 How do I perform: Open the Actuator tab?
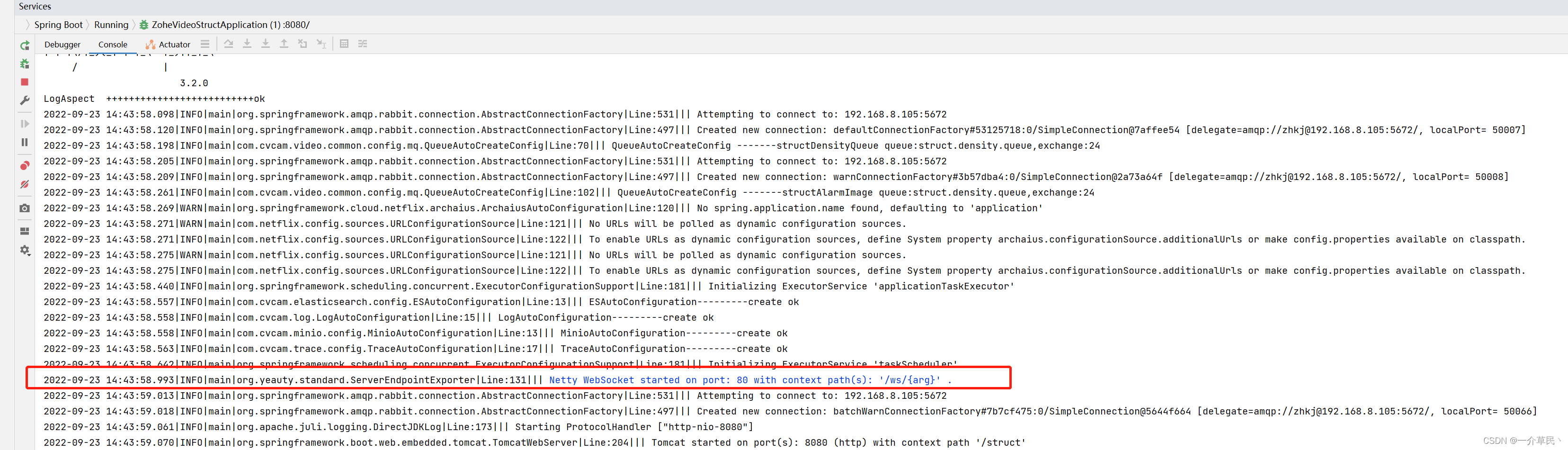point(168,45)
